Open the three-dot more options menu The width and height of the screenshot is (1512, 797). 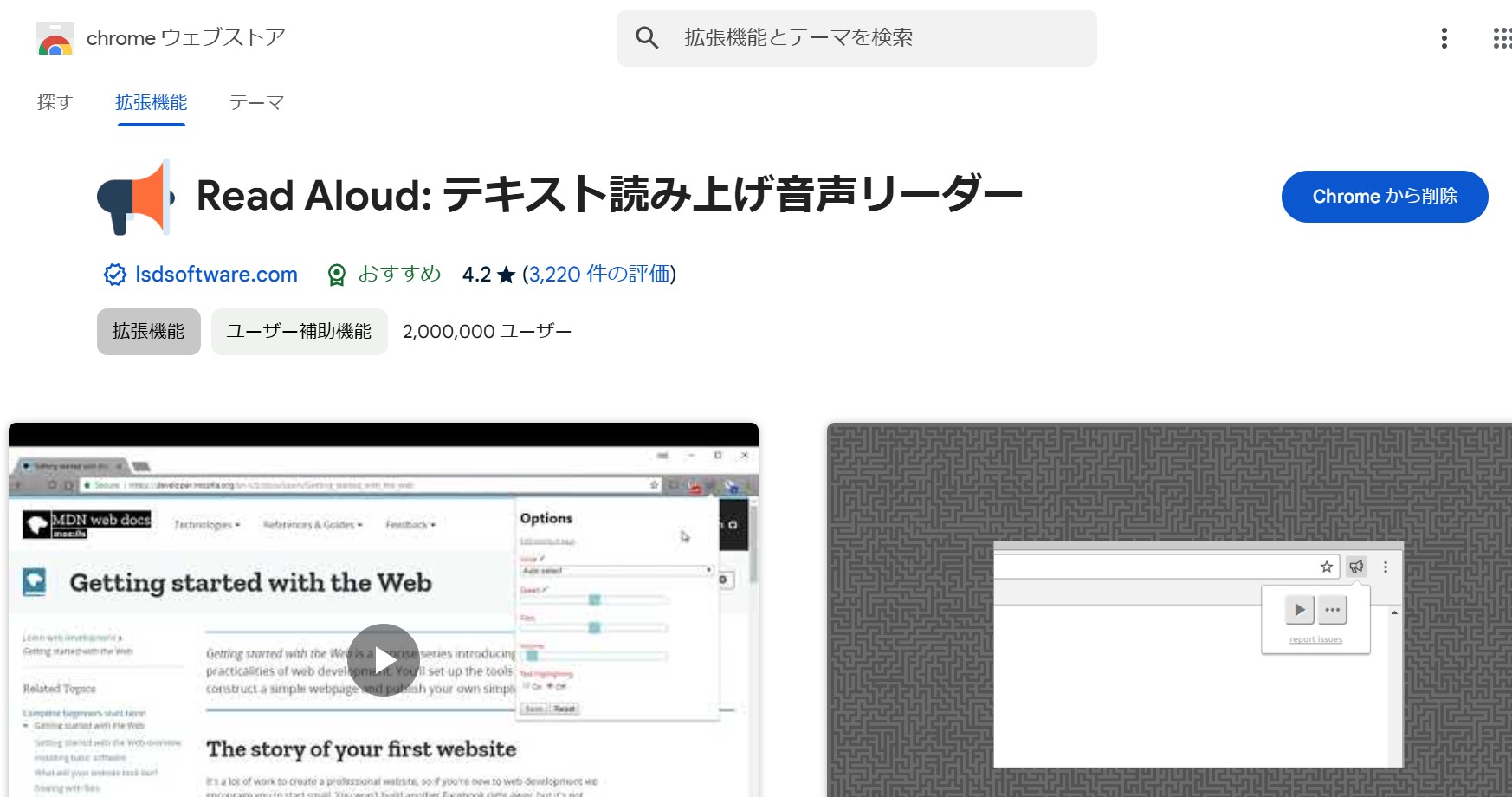click(1444, 38)
